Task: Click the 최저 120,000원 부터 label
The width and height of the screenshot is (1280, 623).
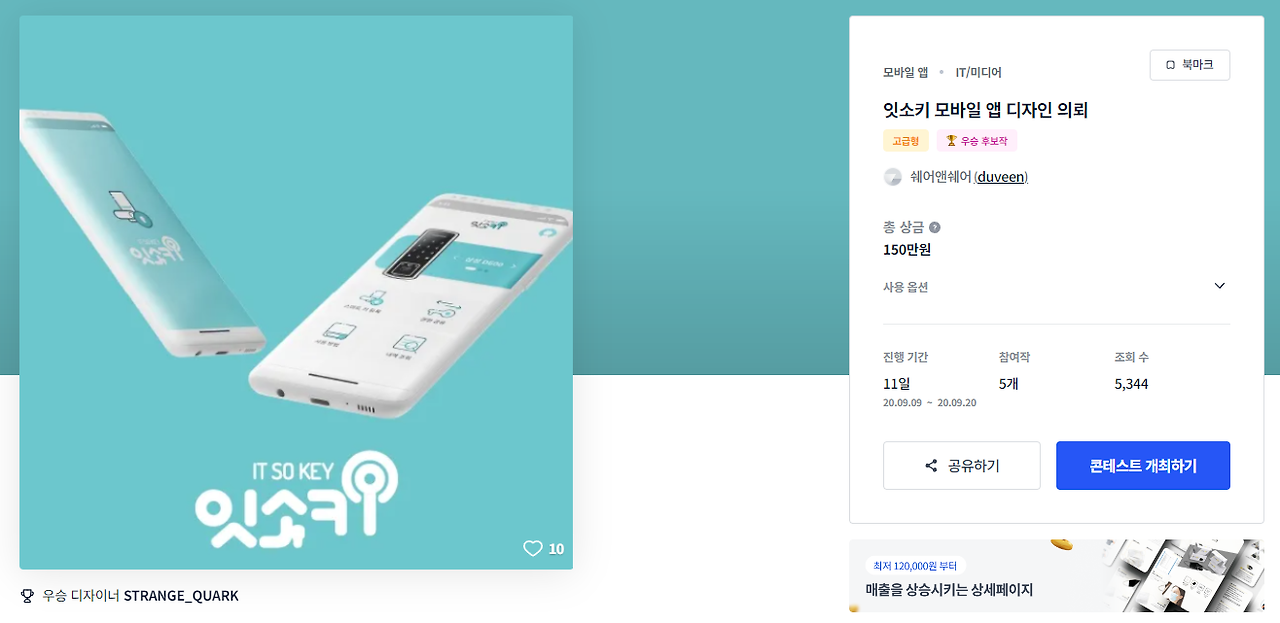Action: click(915, 565)
